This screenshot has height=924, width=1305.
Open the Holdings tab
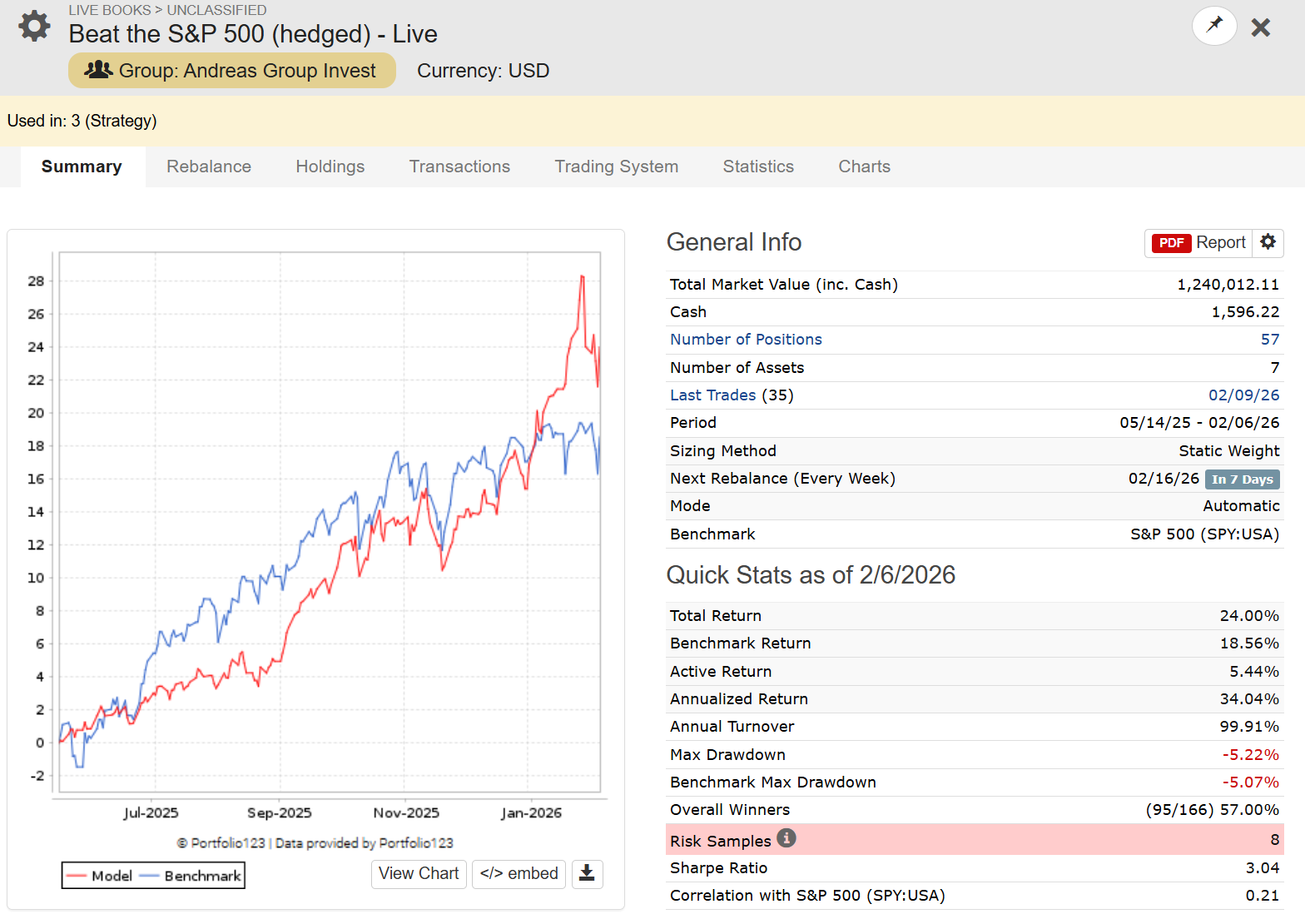pyautogui.click(x=330, y=166)
